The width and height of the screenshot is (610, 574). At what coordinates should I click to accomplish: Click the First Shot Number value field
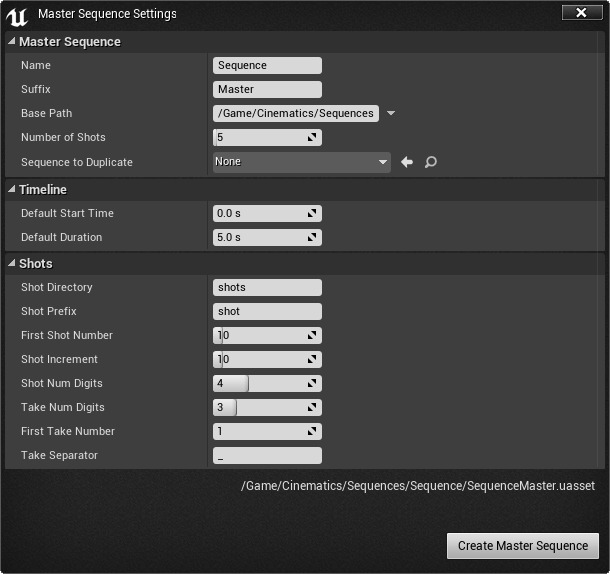coord(267,335)
